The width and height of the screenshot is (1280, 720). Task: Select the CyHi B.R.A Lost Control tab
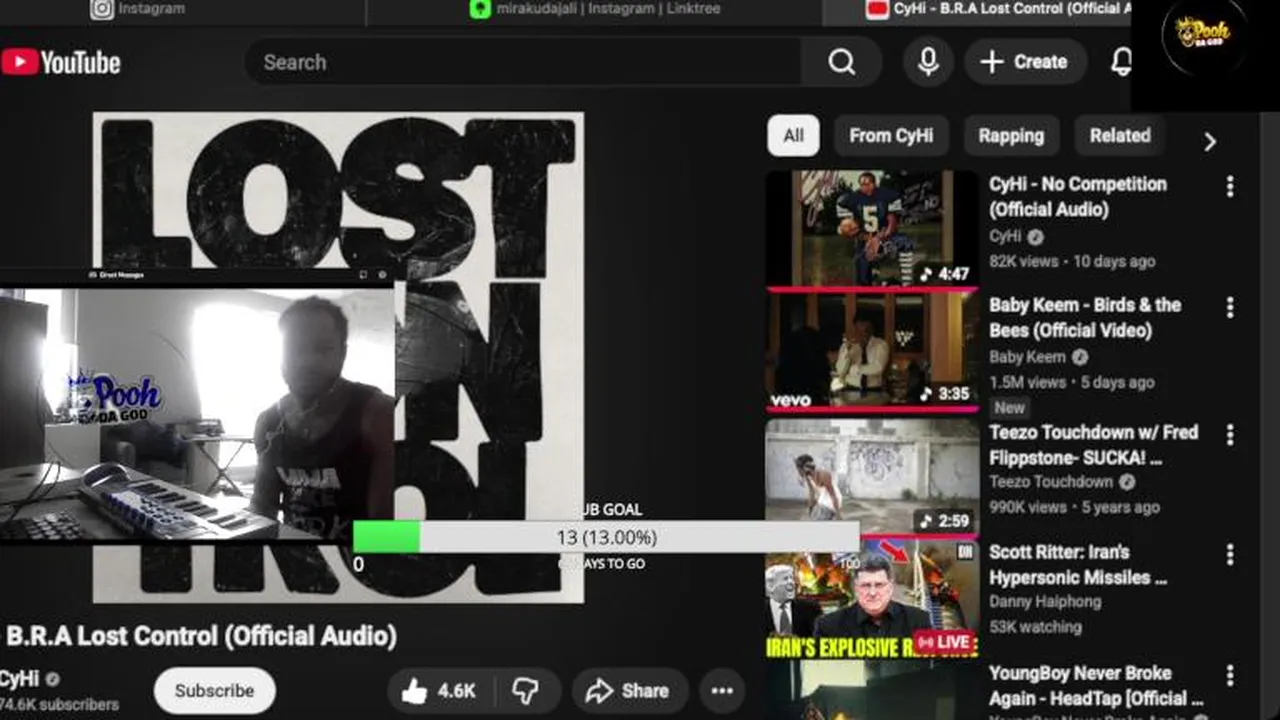coord(976,10)
